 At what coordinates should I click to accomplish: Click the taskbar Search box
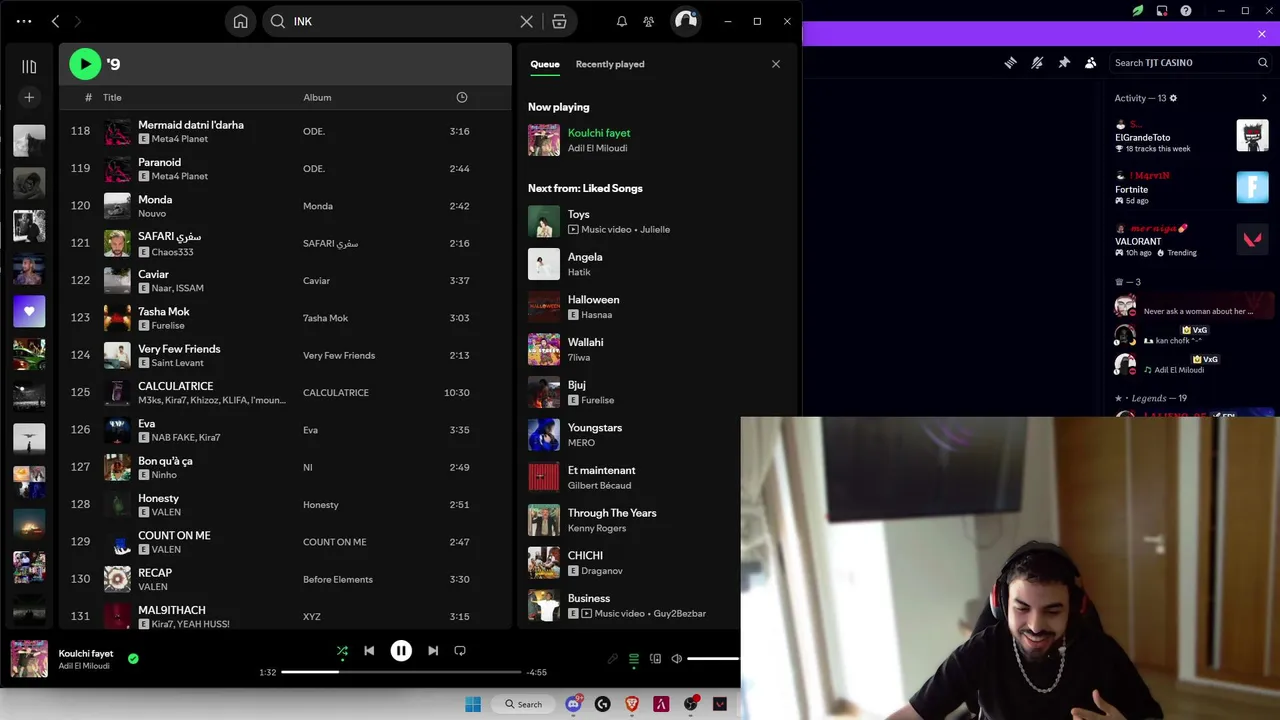523,704
